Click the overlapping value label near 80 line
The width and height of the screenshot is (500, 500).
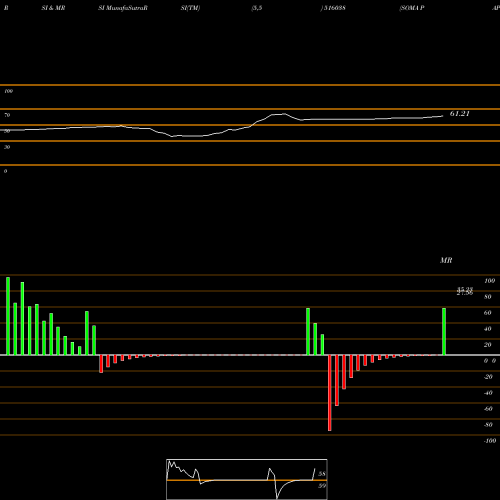click(x=465, y=291)
